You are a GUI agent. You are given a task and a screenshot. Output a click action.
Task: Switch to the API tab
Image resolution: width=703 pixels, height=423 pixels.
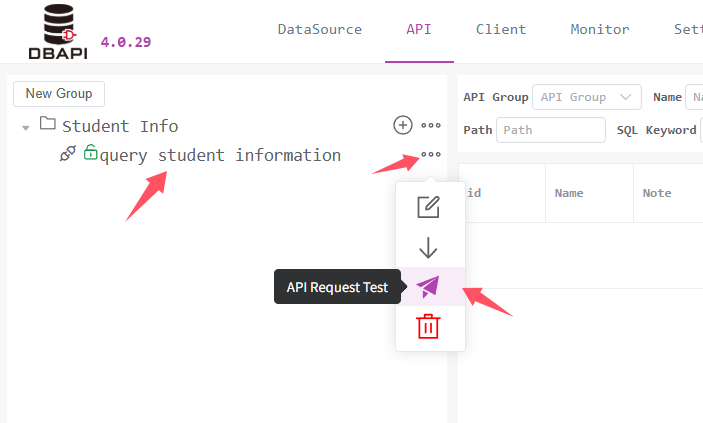tap(419, 30)
